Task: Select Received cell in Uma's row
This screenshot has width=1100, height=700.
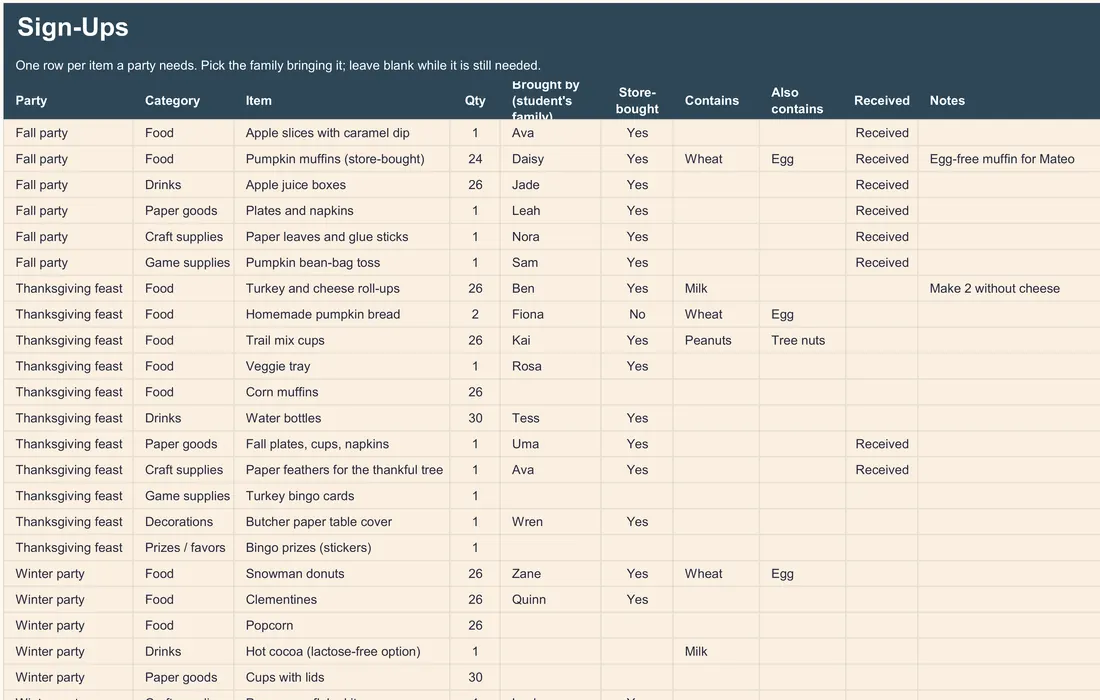Action: click(x=882, y=444)
